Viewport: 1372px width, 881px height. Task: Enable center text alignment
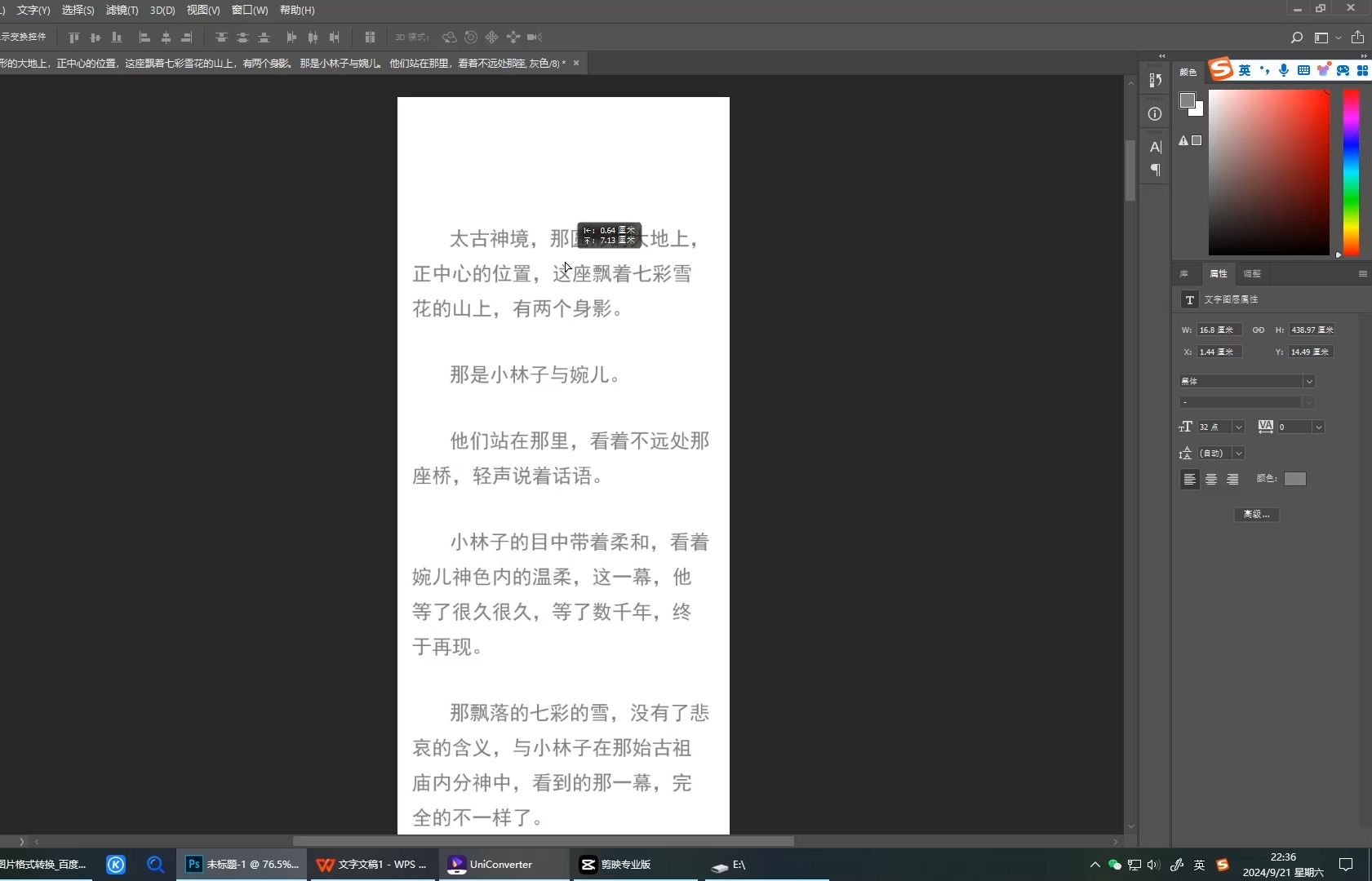[1211, 479]
